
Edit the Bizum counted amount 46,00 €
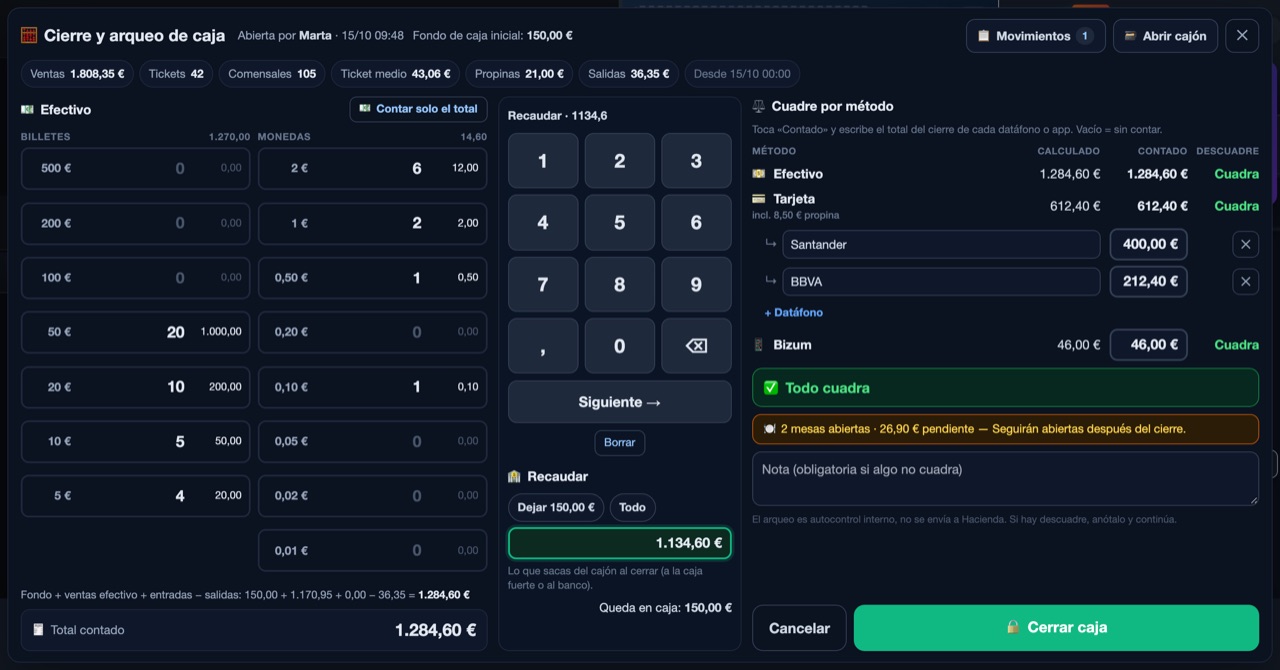click(1149, 345)
